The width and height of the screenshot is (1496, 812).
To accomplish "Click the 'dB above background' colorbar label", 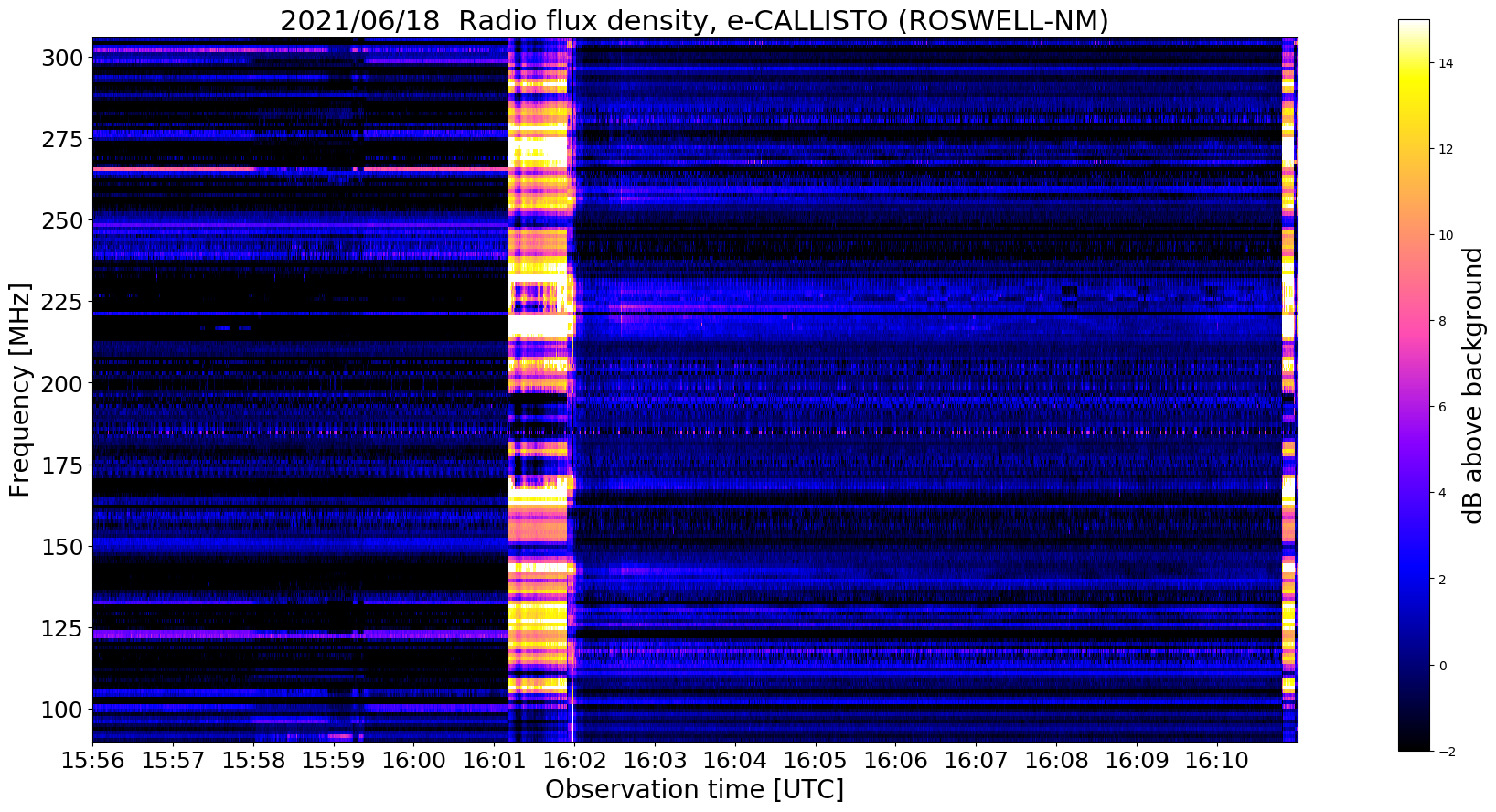I will [x=1472, y=385].
